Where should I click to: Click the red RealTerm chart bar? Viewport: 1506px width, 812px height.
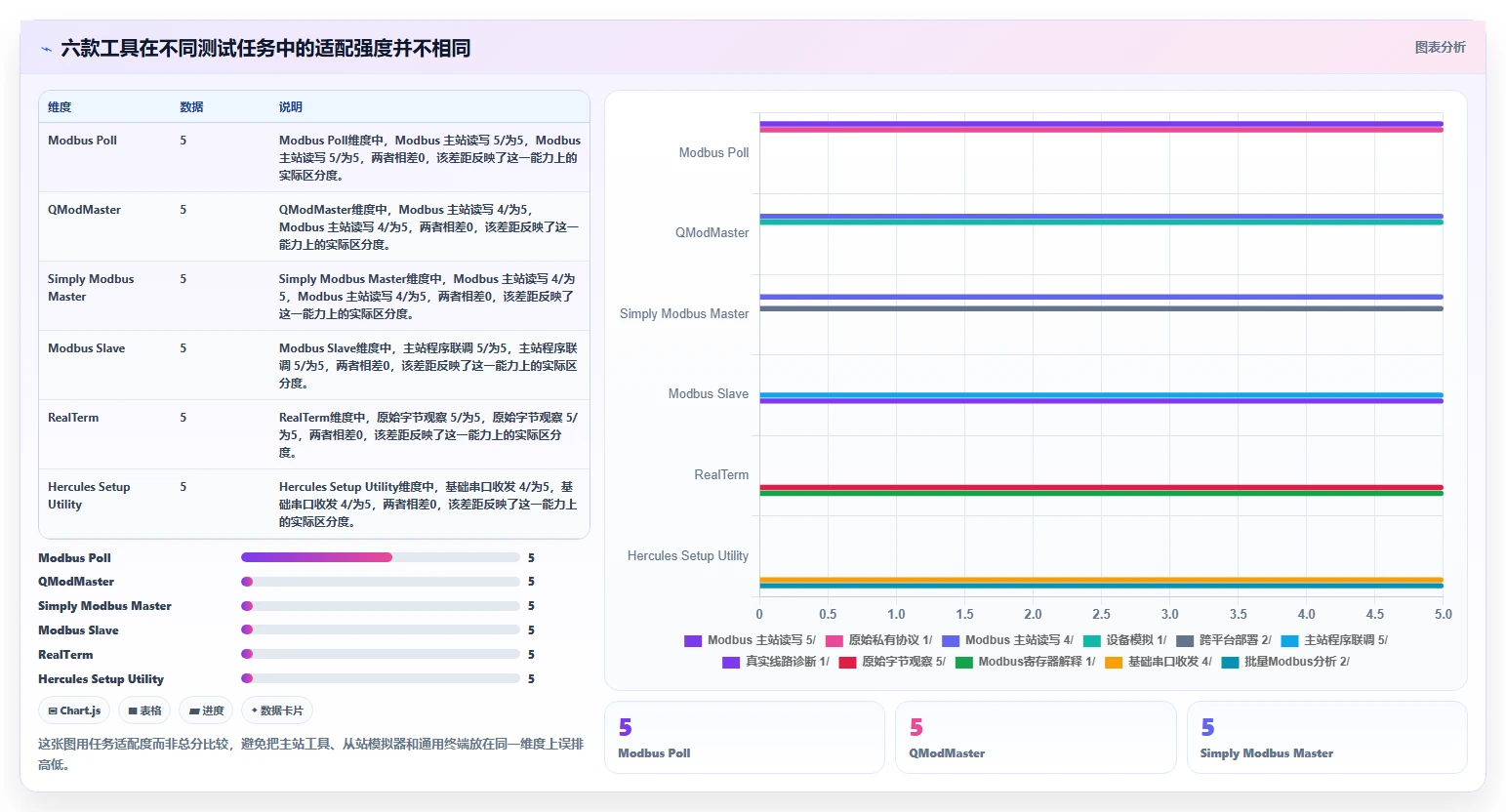pyautogui.click(x=1101, y=487)
